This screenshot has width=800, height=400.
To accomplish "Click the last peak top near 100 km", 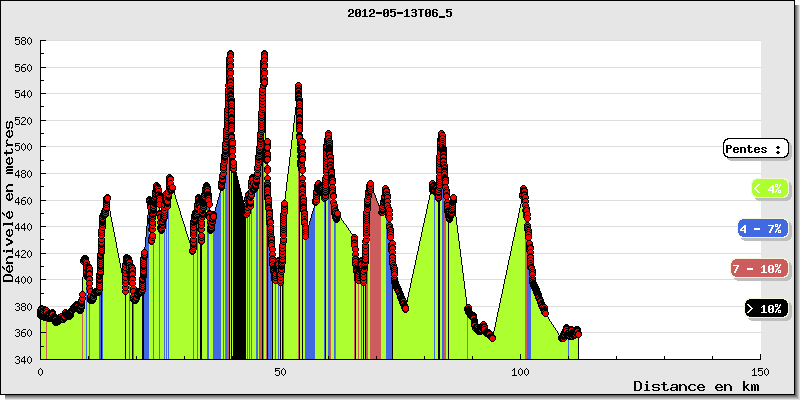I will 522,190.
